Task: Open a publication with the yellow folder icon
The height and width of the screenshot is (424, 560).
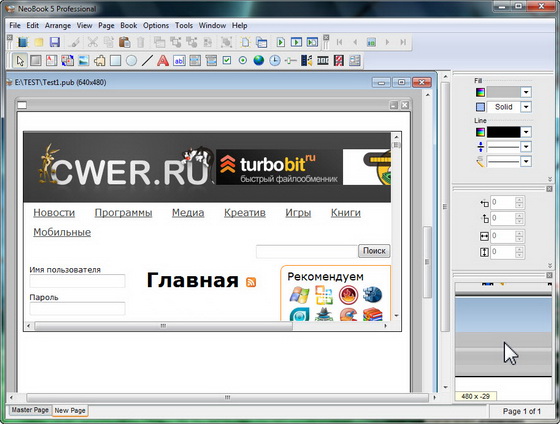Action: [39, 42]
